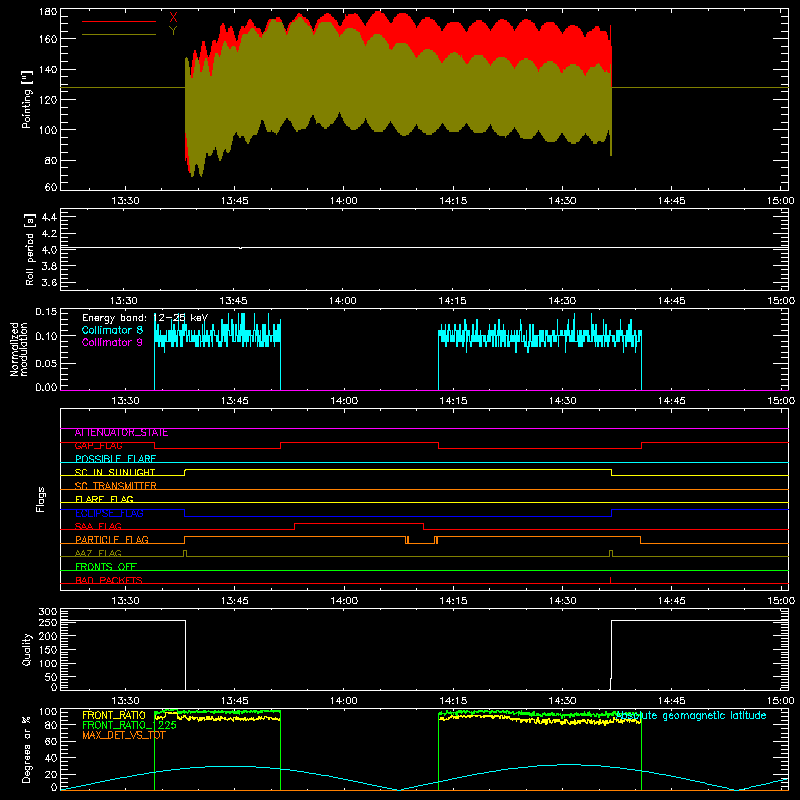Viewport: 800px width, 800px height.
Task: Click the olive AAZ_FLAG label
Action: pyautogui.click(x=98, y=554)
